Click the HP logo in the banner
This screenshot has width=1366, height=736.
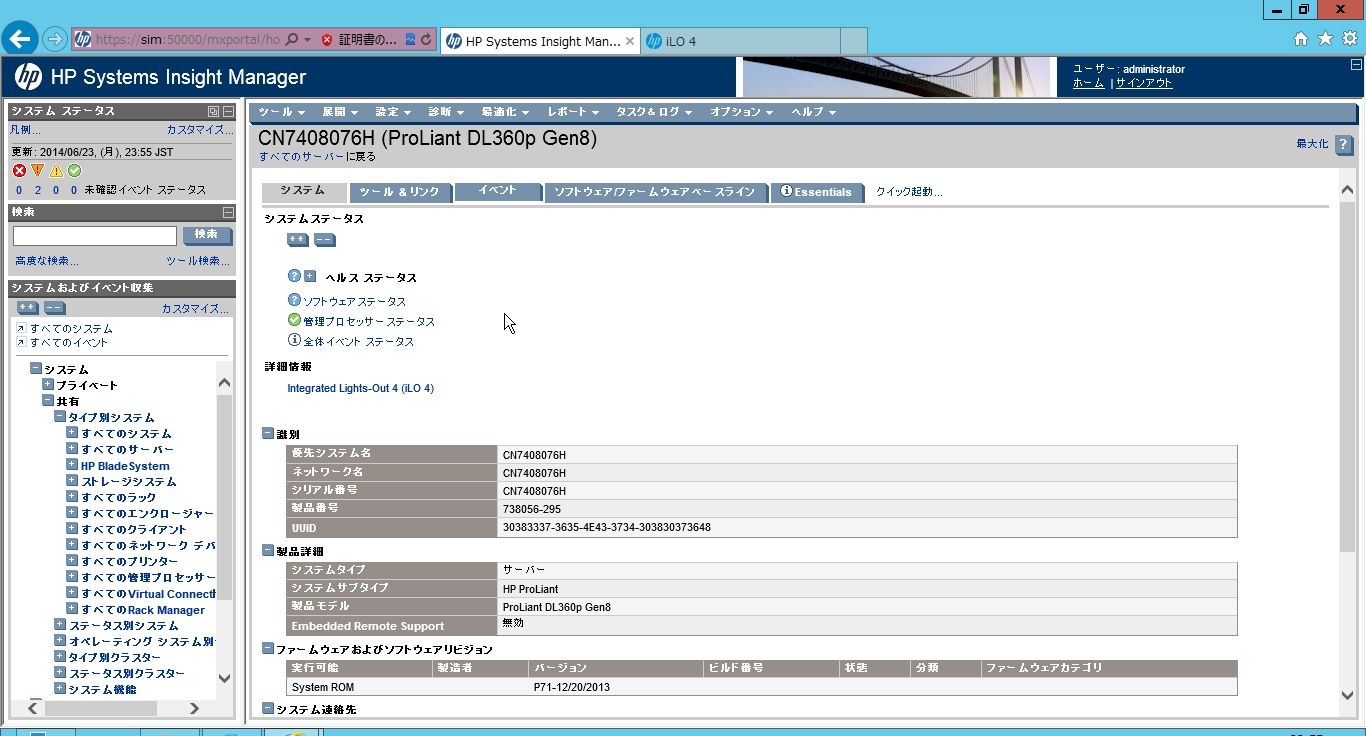tap(28, 77)
